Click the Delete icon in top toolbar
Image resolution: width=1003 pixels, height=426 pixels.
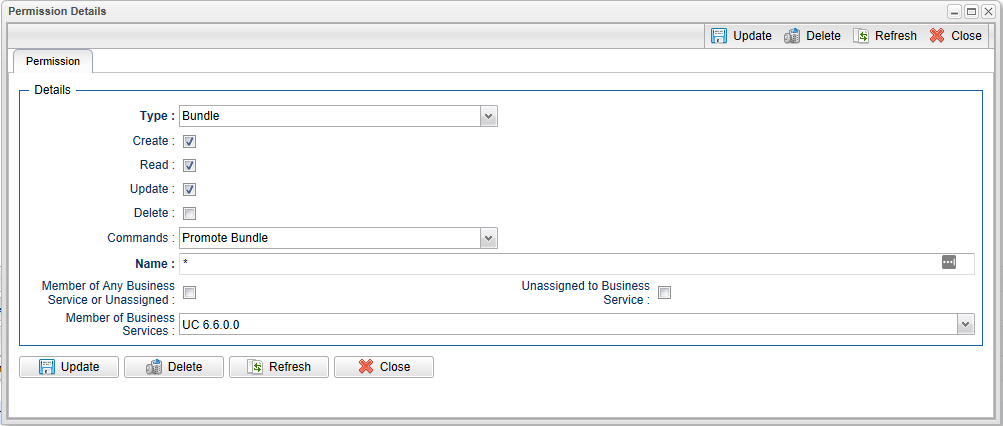792,36
